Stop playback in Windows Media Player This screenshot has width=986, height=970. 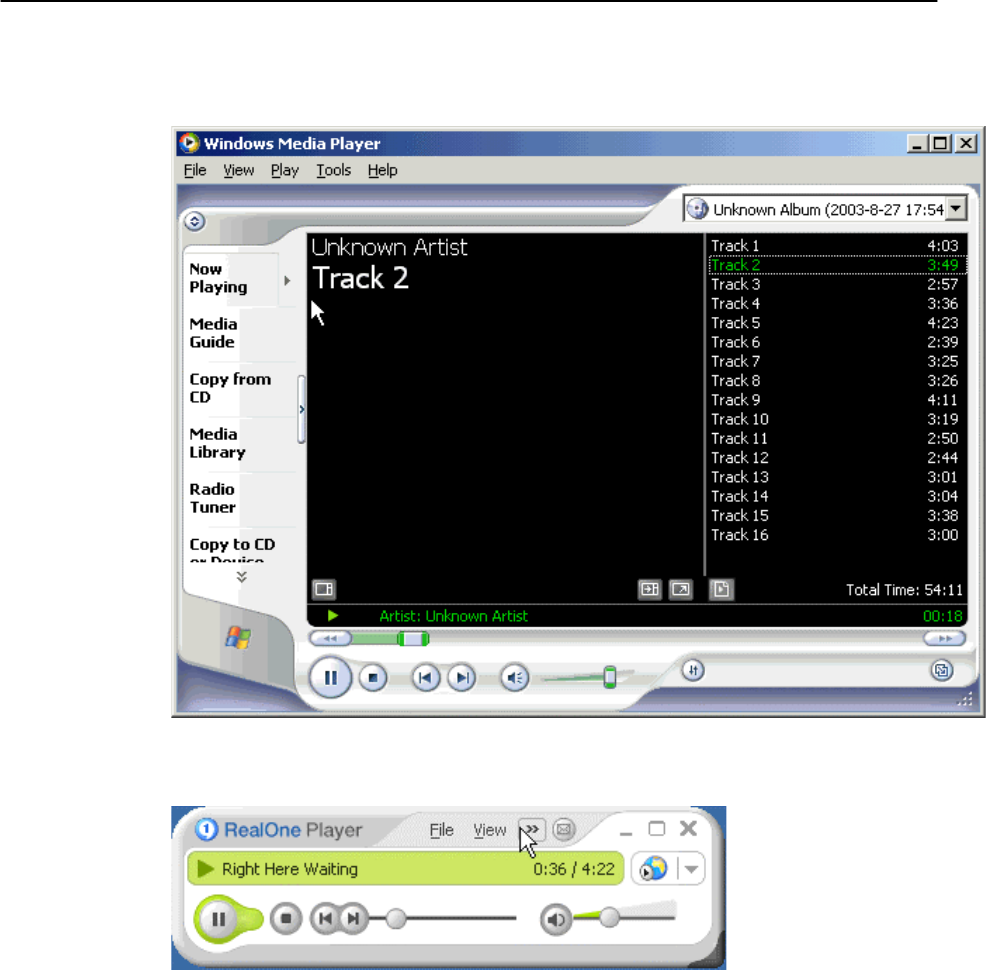pyautogui.click(x=373, y=678)
